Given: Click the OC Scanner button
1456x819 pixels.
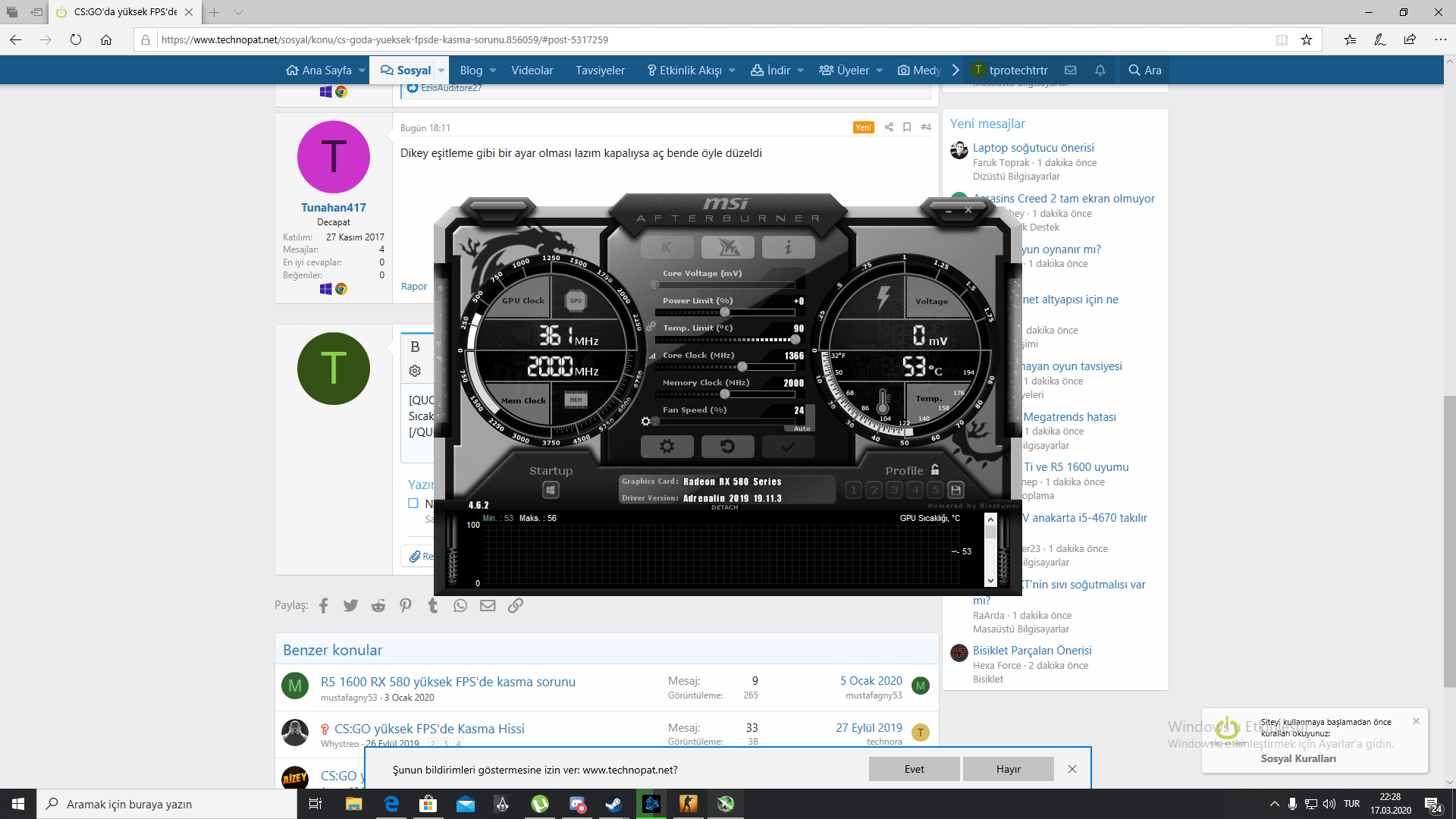Looking at the screenshot, I should (x=727, y=247).
